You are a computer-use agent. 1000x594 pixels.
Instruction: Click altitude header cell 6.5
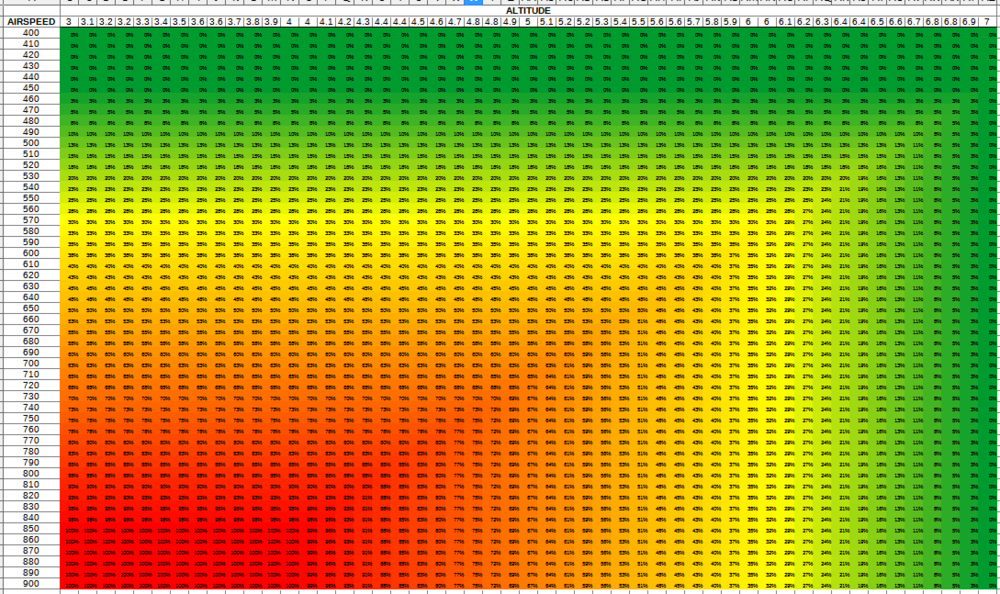click(x=878, y=22)
